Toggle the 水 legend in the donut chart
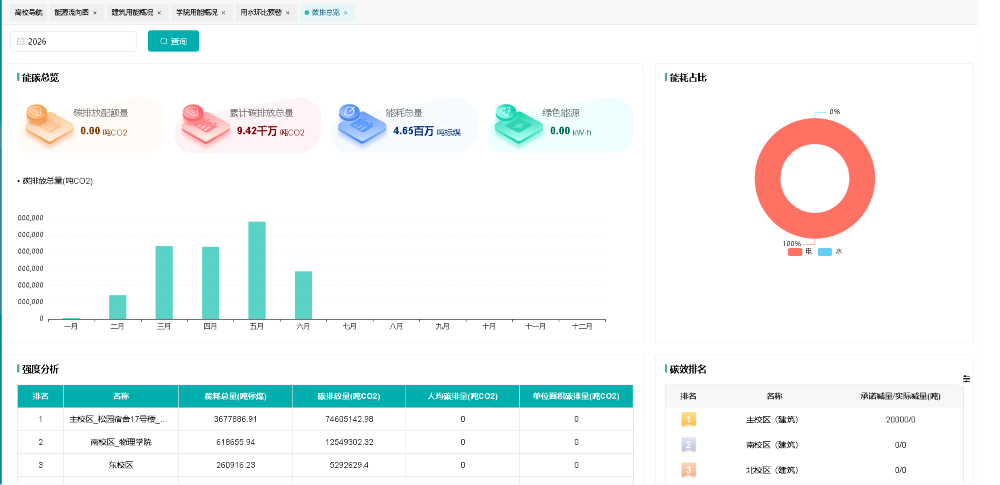Viewport: 1000px width, 485px height. tap(830, 251)
